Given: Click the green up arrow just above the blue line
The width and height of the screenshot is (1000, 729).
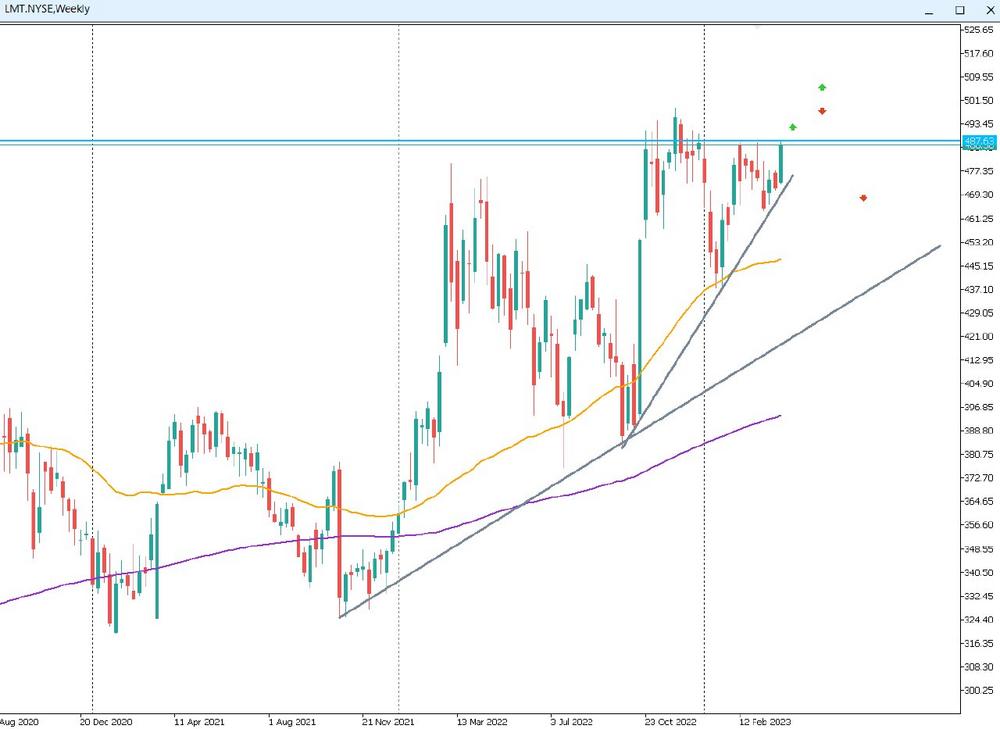Looking at the screenshot, I should click(792, 127).
